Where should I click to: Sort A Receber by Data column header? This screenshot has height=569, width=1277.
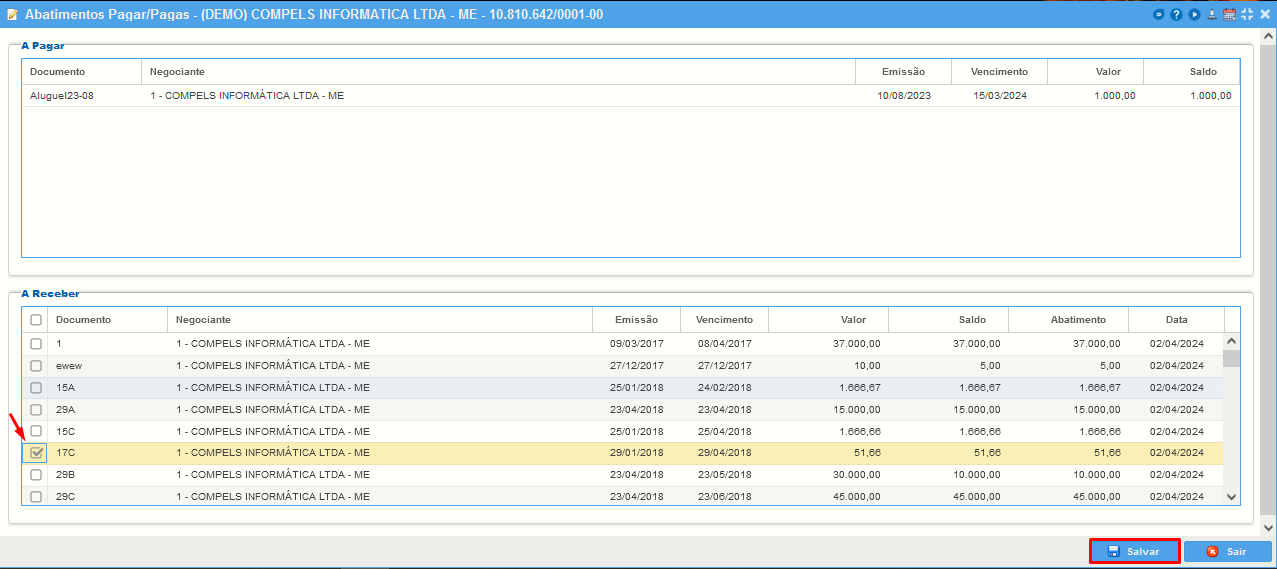coord(1177,320)
